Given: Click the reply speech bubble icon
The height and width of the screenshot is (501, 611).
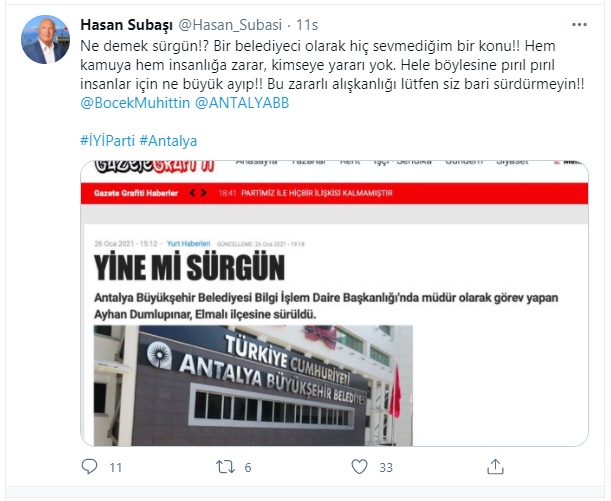Looking at the screenshot, I should click(x=89, y=466).
